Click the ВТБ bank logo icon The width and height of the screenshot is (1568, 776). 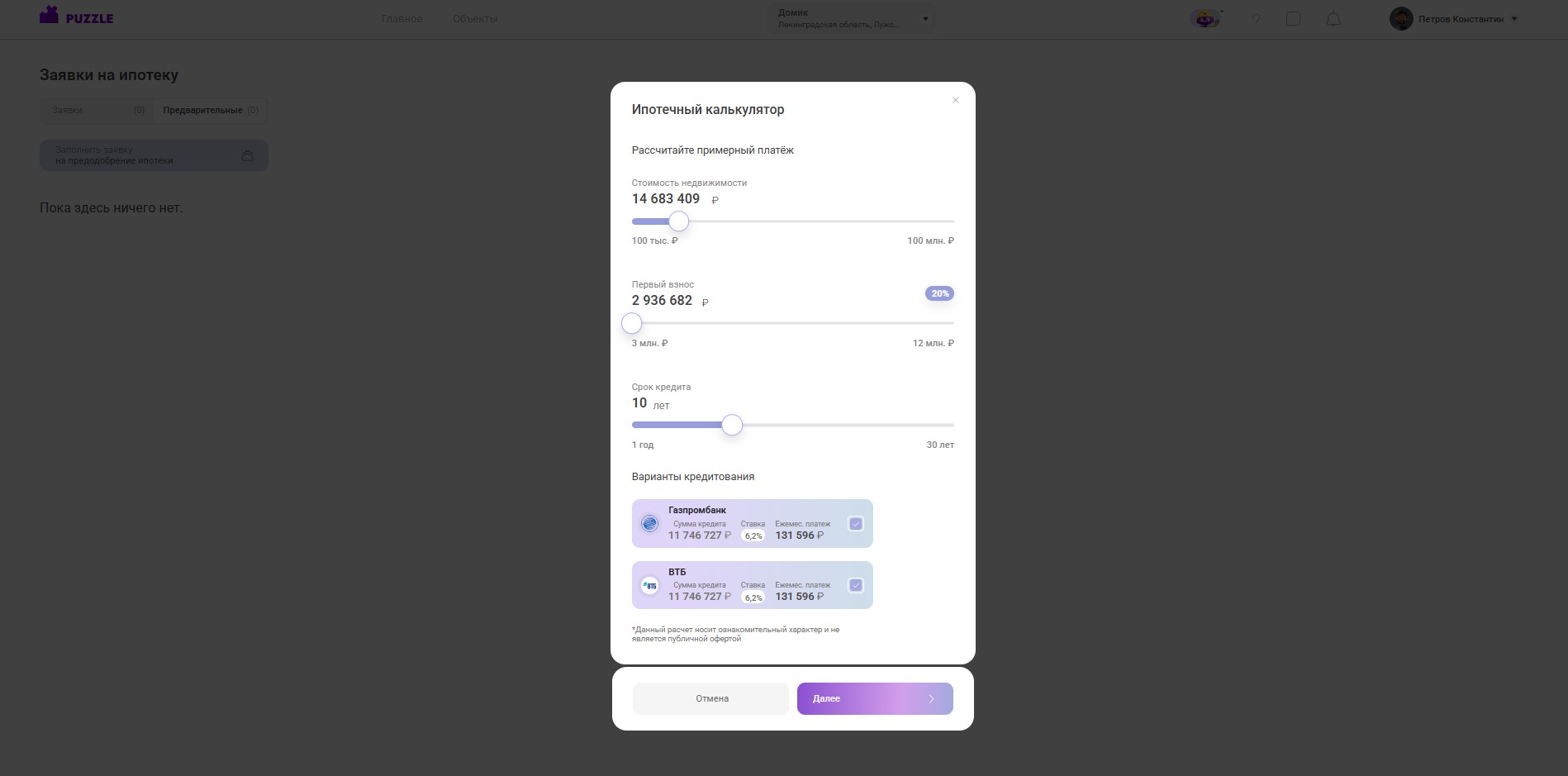[650, 585]
